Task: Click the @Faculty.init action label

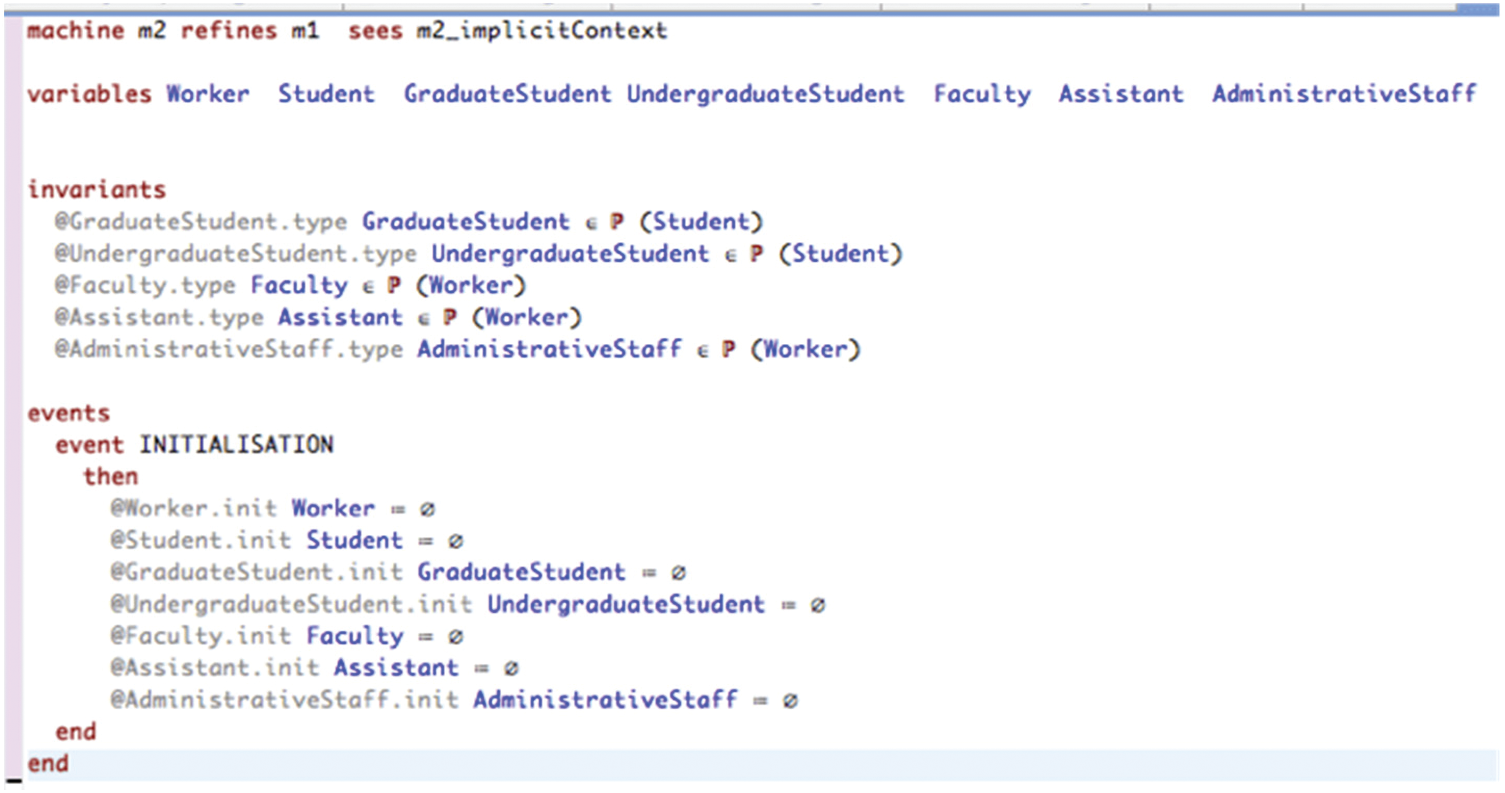Action: [x=202, y=636]
